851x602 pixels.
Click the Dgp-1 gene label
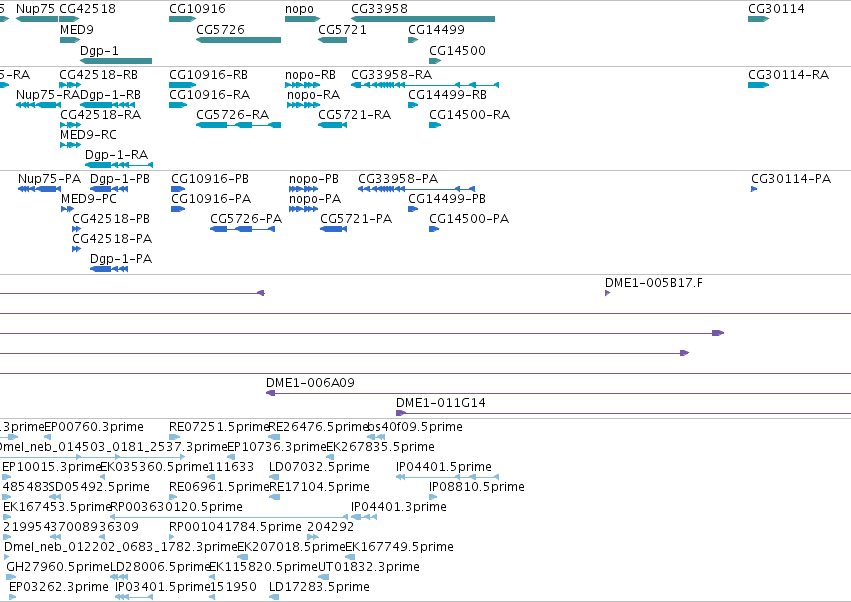click(99, 50)
